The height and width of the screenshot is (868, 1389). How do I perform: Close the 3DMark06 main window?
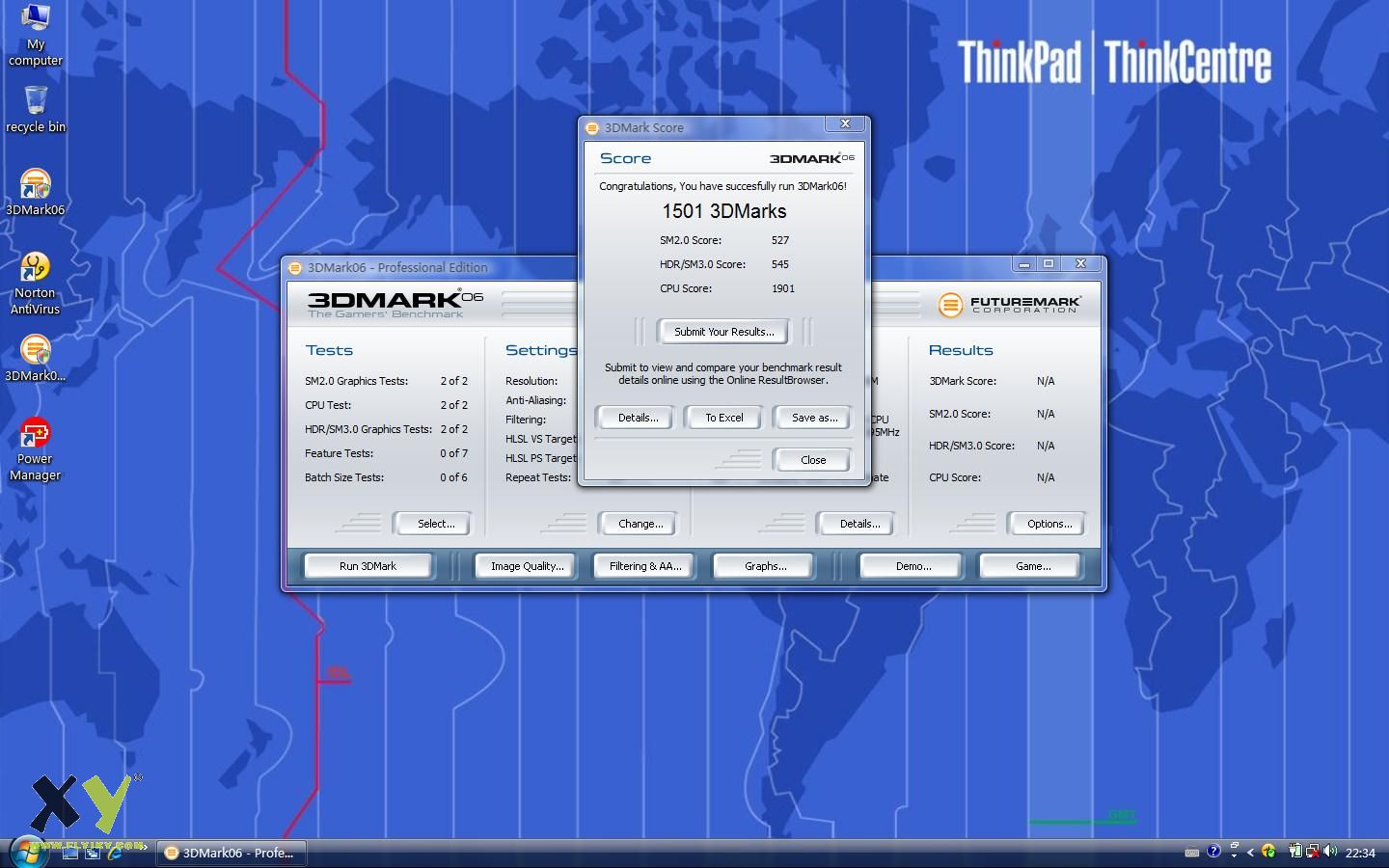(x=1080, y=264)
